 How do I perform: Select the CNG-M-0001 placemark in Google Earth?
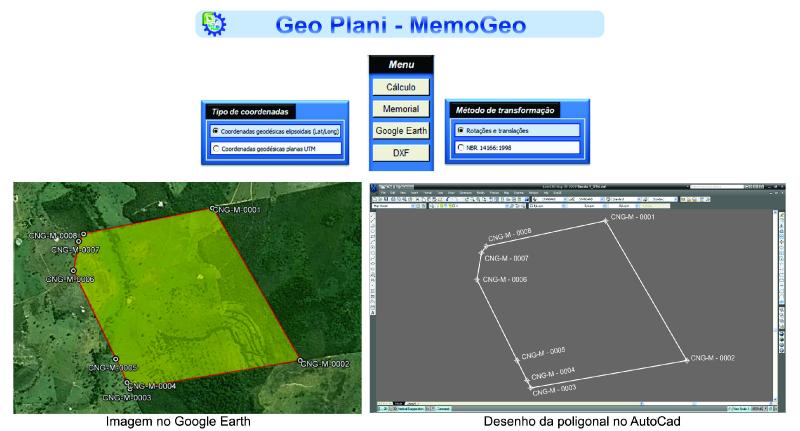(212, 209)
